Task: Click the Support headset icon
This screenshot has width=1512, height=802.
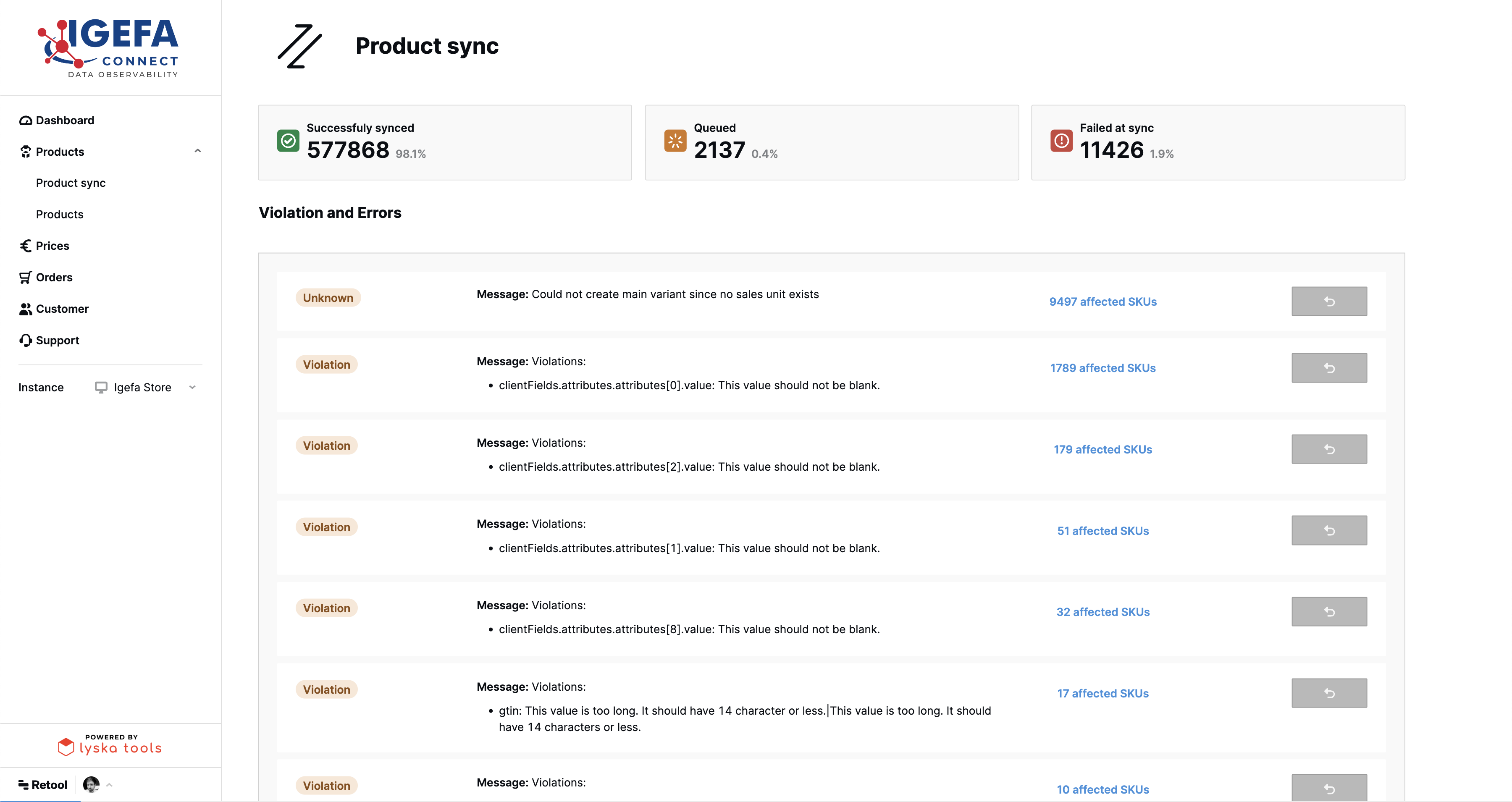Action: (x=25, y=340)
